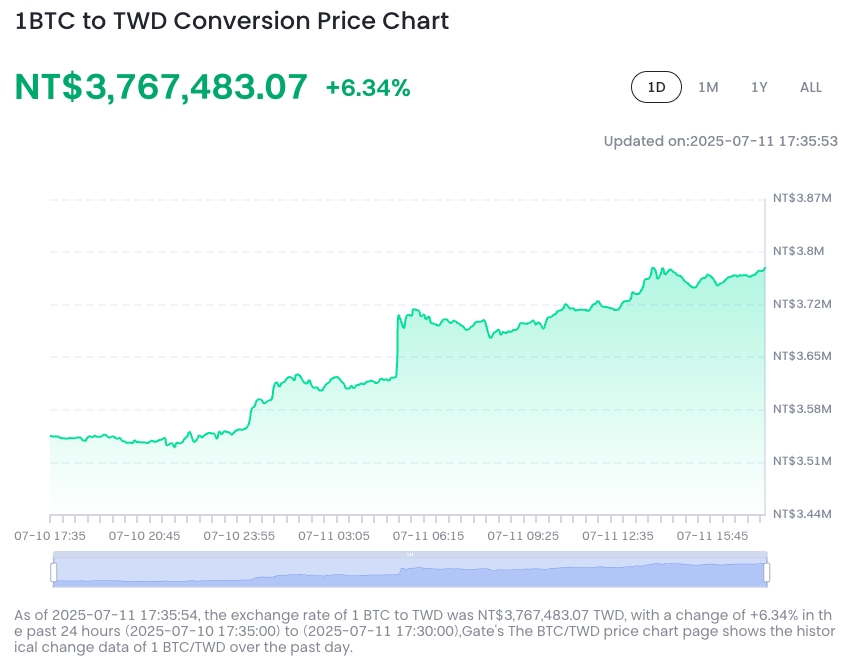Click the NT$3.44M y-axis label
Screen dimensions: 848x663
[802, 514]
